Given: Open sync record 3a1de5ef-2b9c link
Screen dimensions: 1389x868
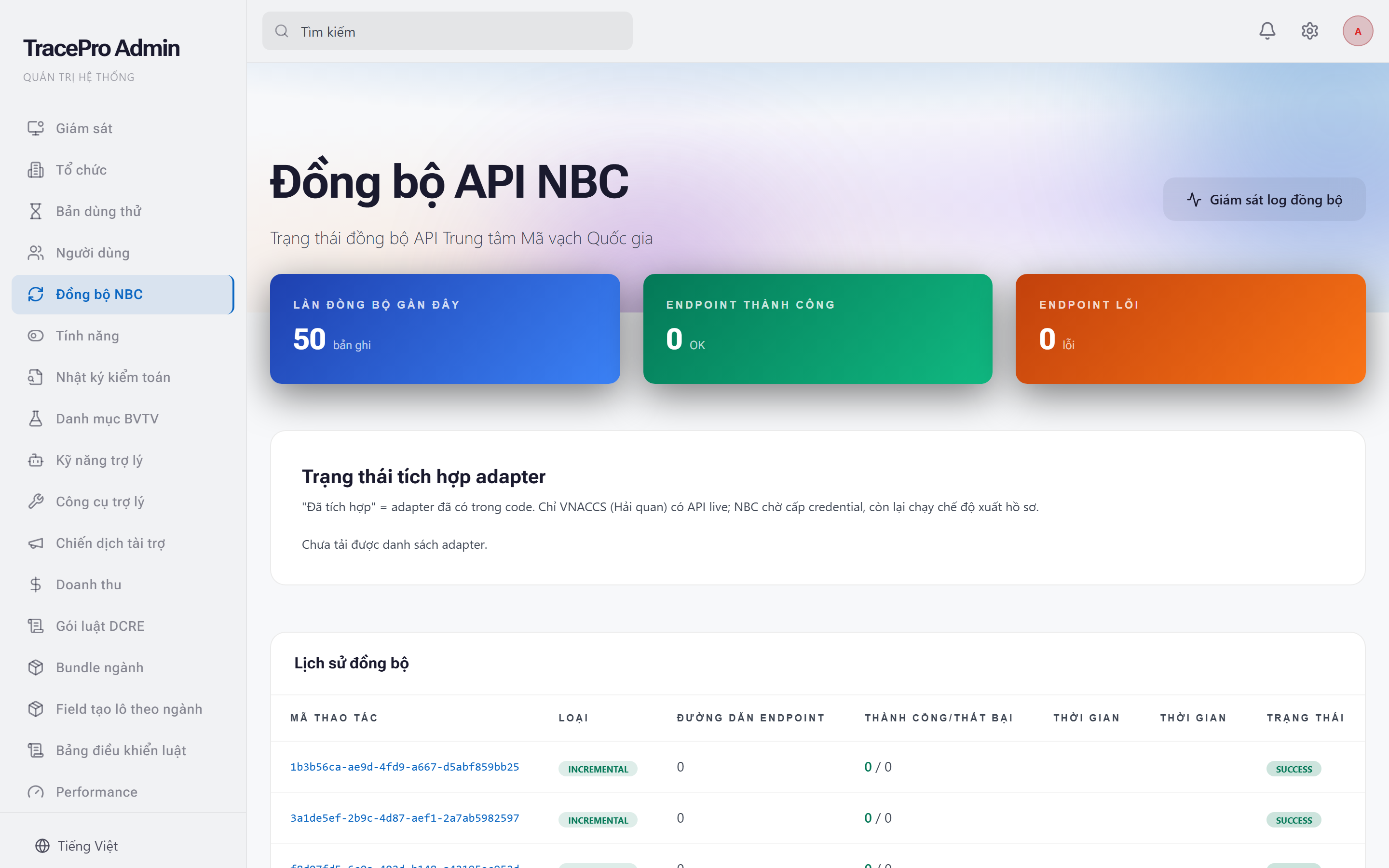Looking at the screenshot, I should [x=405, y=817].
